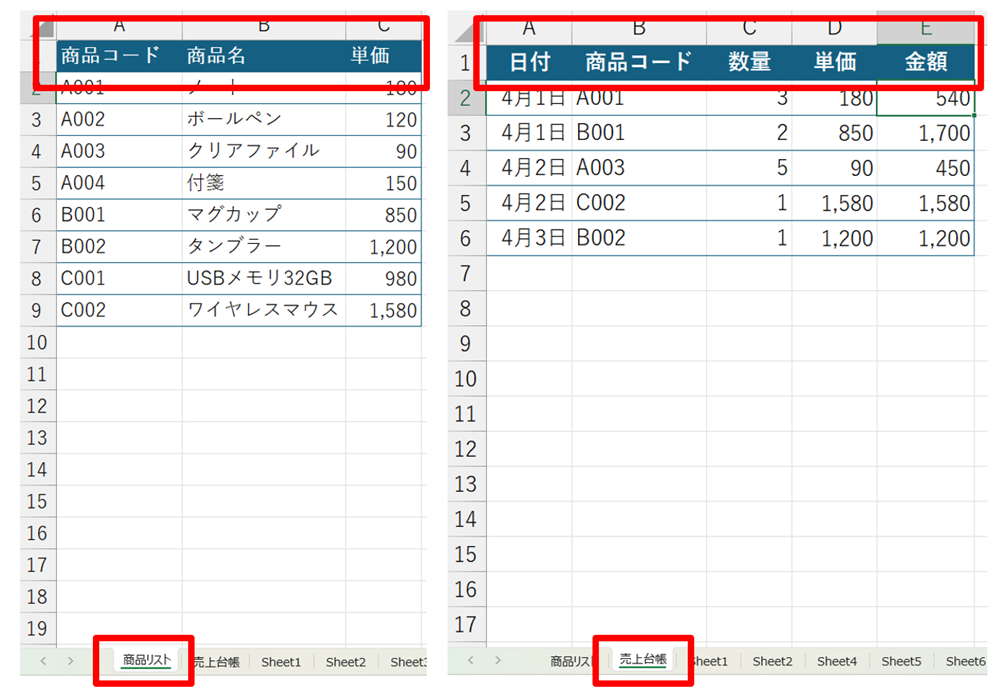Viewport: 1000px width, 698px height.
Task: Select 商品コード header in right sales sheet
Action: (639, 63)
